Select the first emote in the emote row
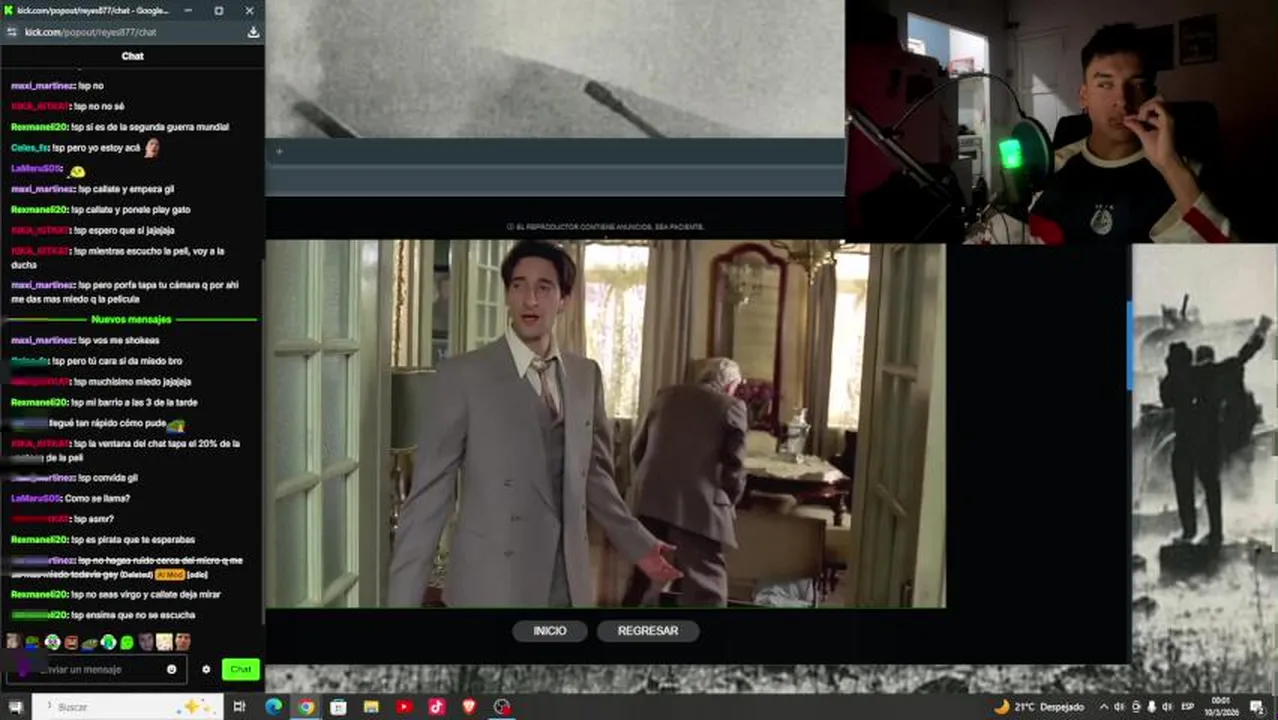 (13, 642)
